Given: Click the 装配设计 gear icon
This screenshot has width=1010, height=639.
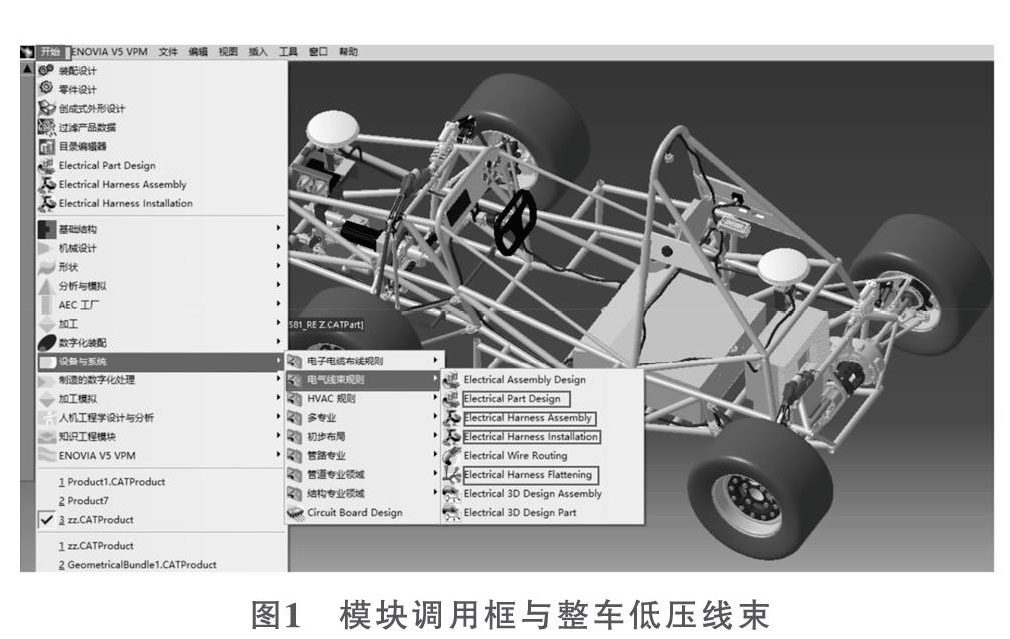Looking at the screenshot, I should [46, 70].
